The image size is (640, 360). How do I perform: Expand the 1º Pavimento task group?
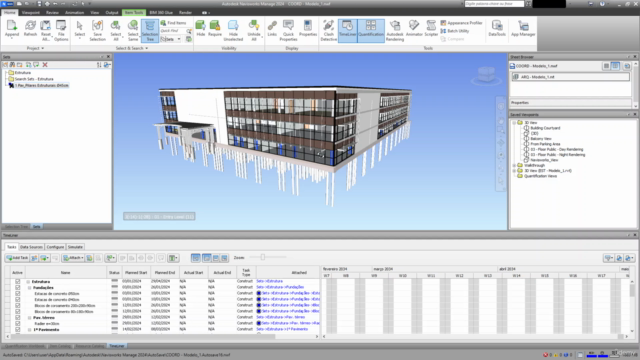pyautogui.click(x=29, y=329)
